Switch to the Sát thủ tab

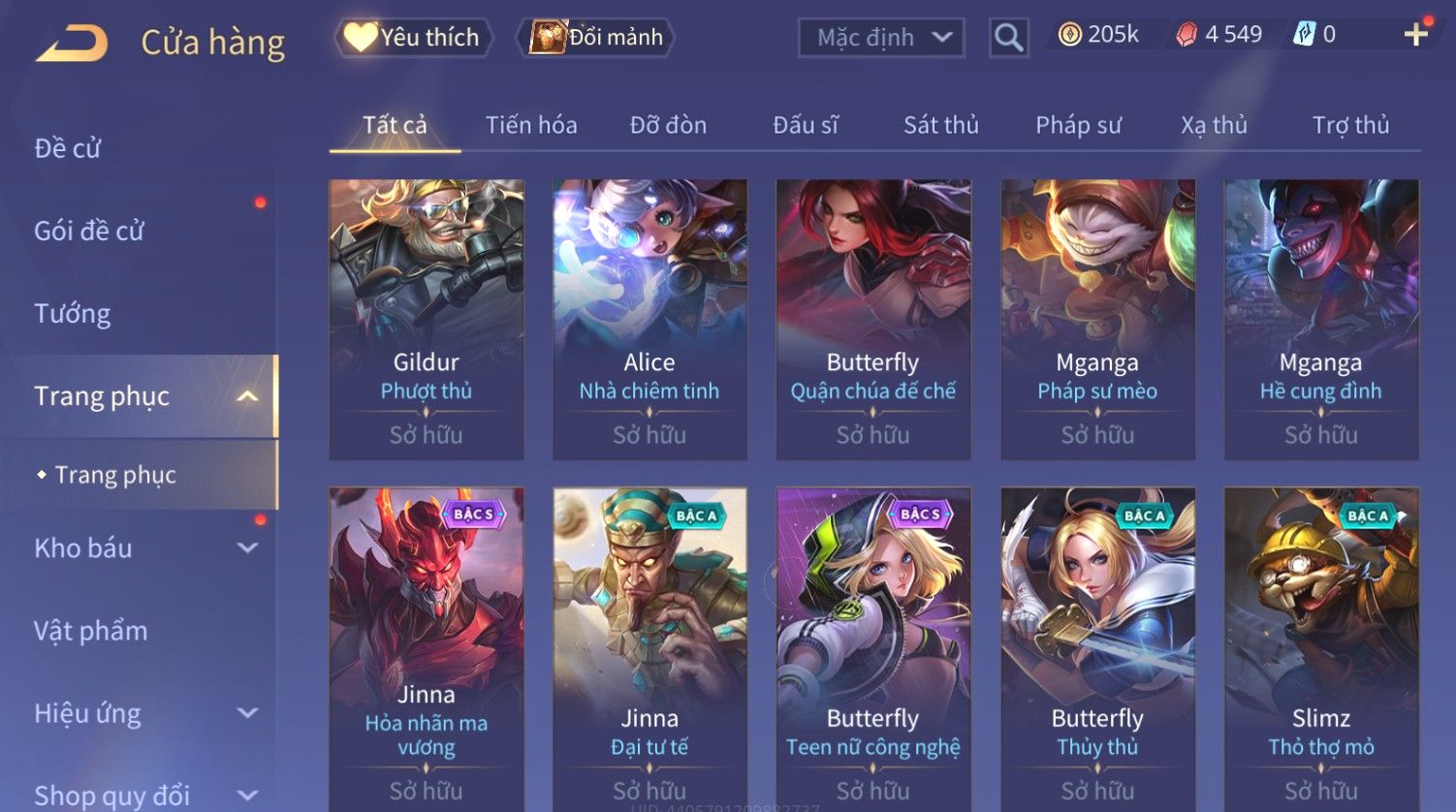pos(941,125)
